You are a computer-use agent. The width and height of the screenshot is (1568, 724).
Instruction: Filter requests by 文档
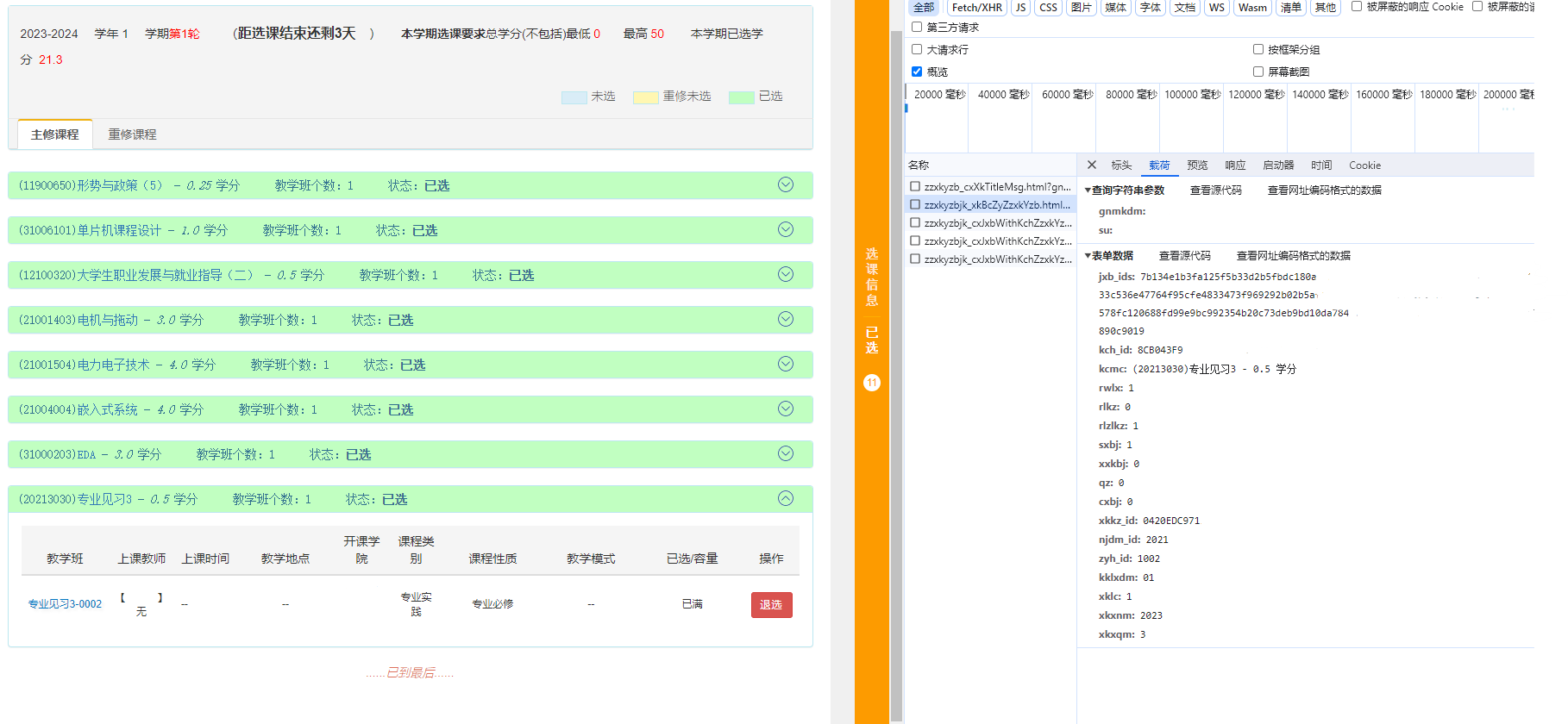pyautogui.click(x=1185, y=7)
